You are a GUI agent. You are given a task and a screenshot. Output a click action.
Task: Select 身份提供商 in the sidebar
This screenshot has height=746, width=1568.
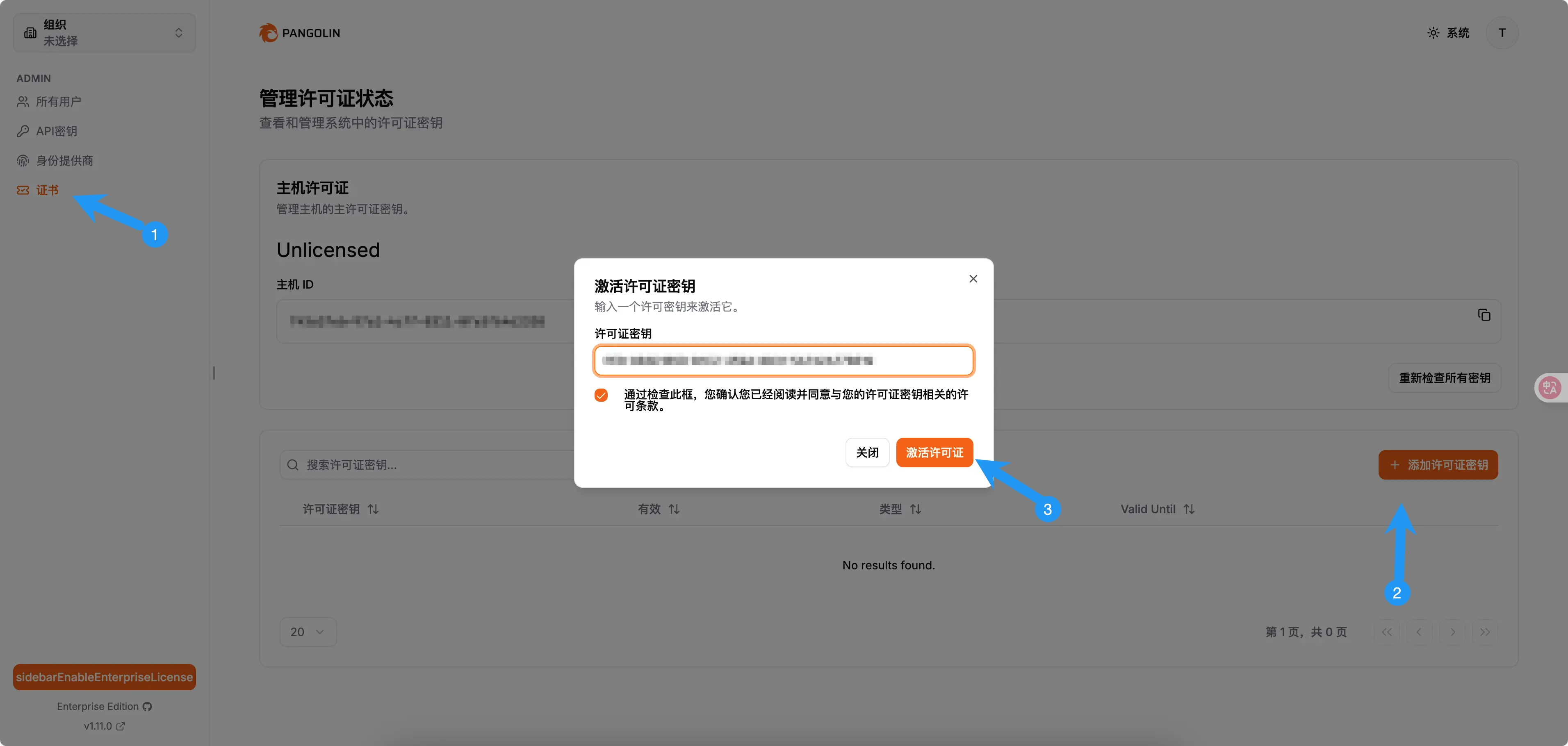(x=64, y=161)
